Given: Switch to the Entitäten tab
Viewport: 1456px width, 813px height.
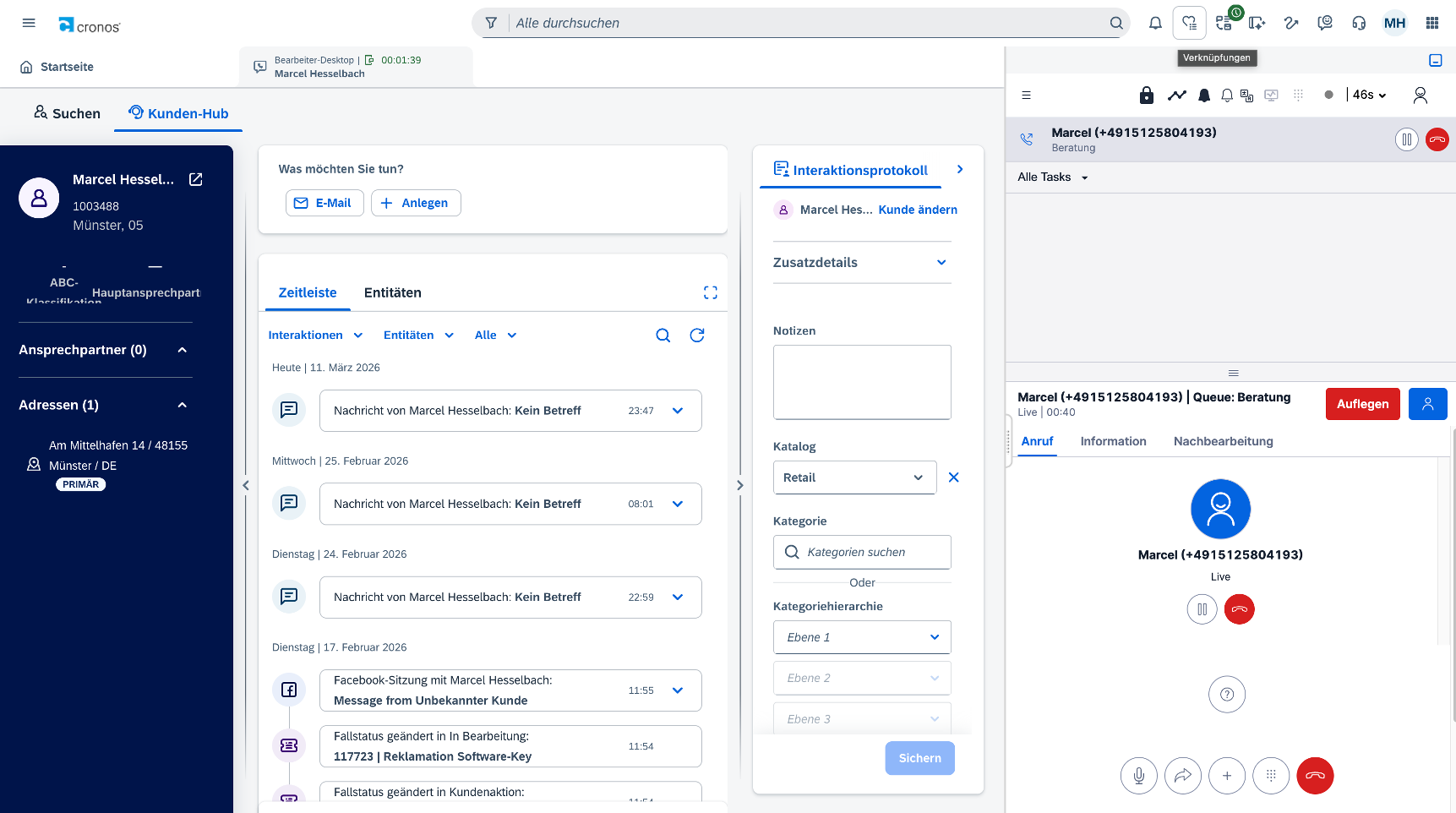Looking at the screenshot, I should tap(393, 292).
